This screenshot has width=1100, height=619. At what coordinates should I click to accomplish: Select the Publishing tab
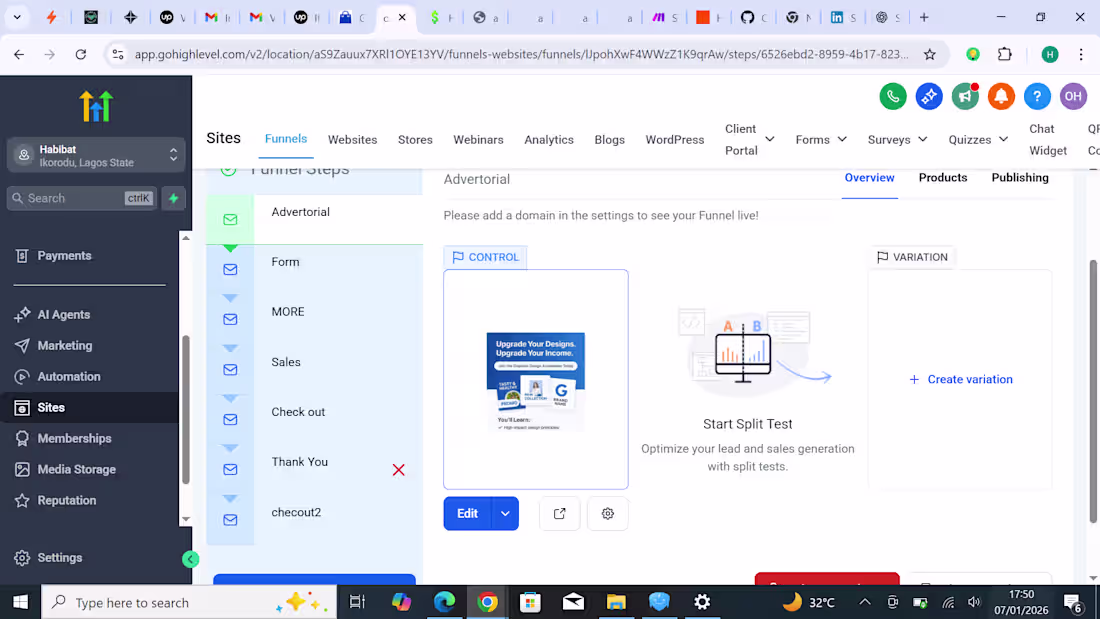click(x=1020, y=178)
